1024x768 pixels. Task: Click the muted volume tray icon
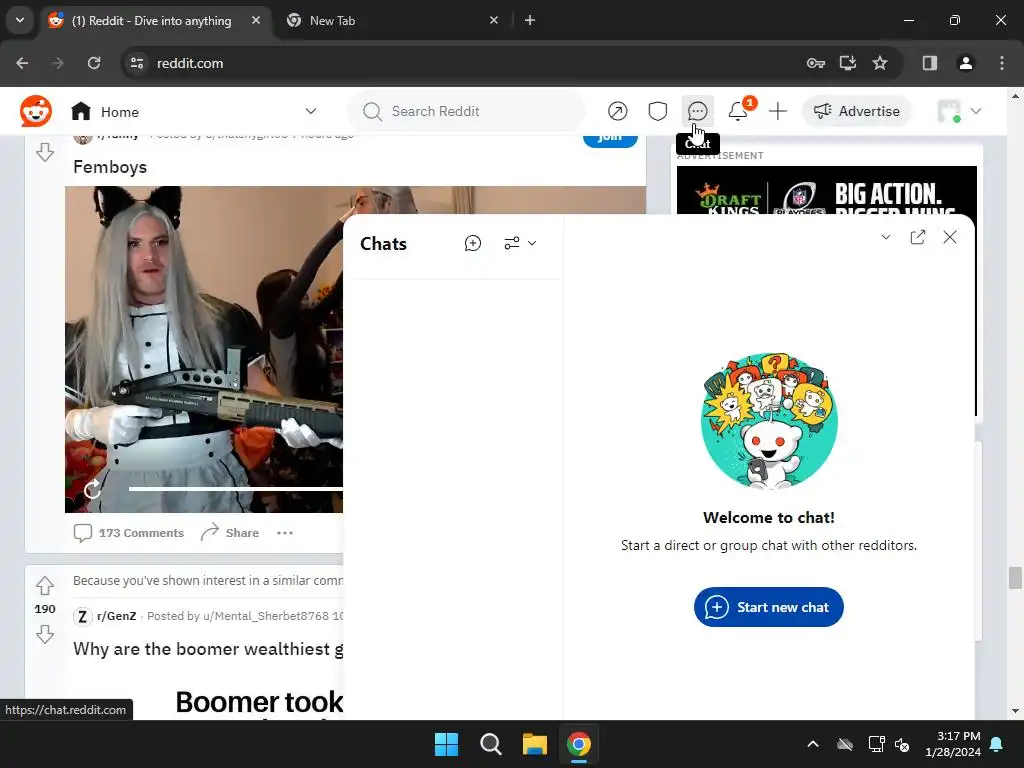[903, 744]
